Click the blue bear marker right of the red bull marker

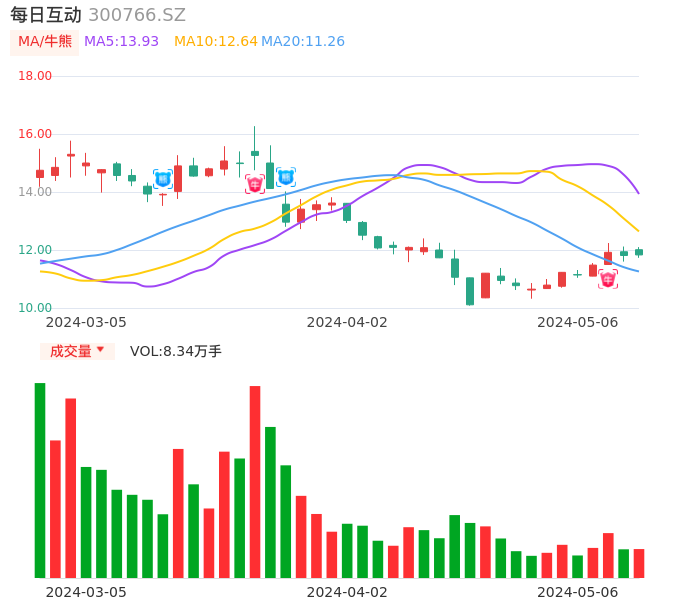pyautogui.click(x=286, y=177)
